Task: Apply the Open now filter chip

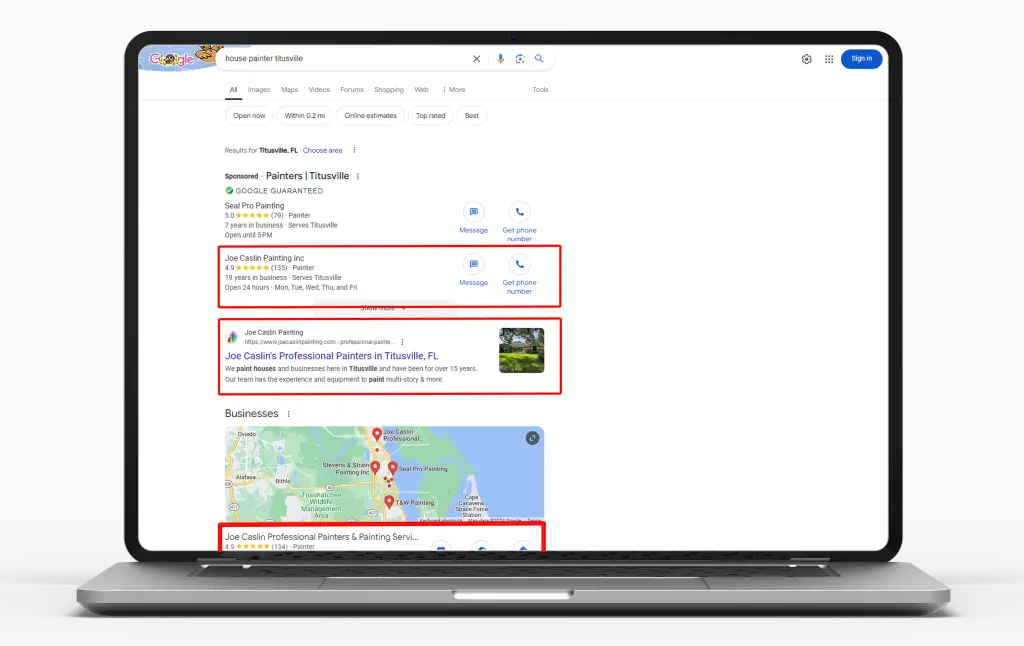Action: pyautogui.click(x=249, y=116)
